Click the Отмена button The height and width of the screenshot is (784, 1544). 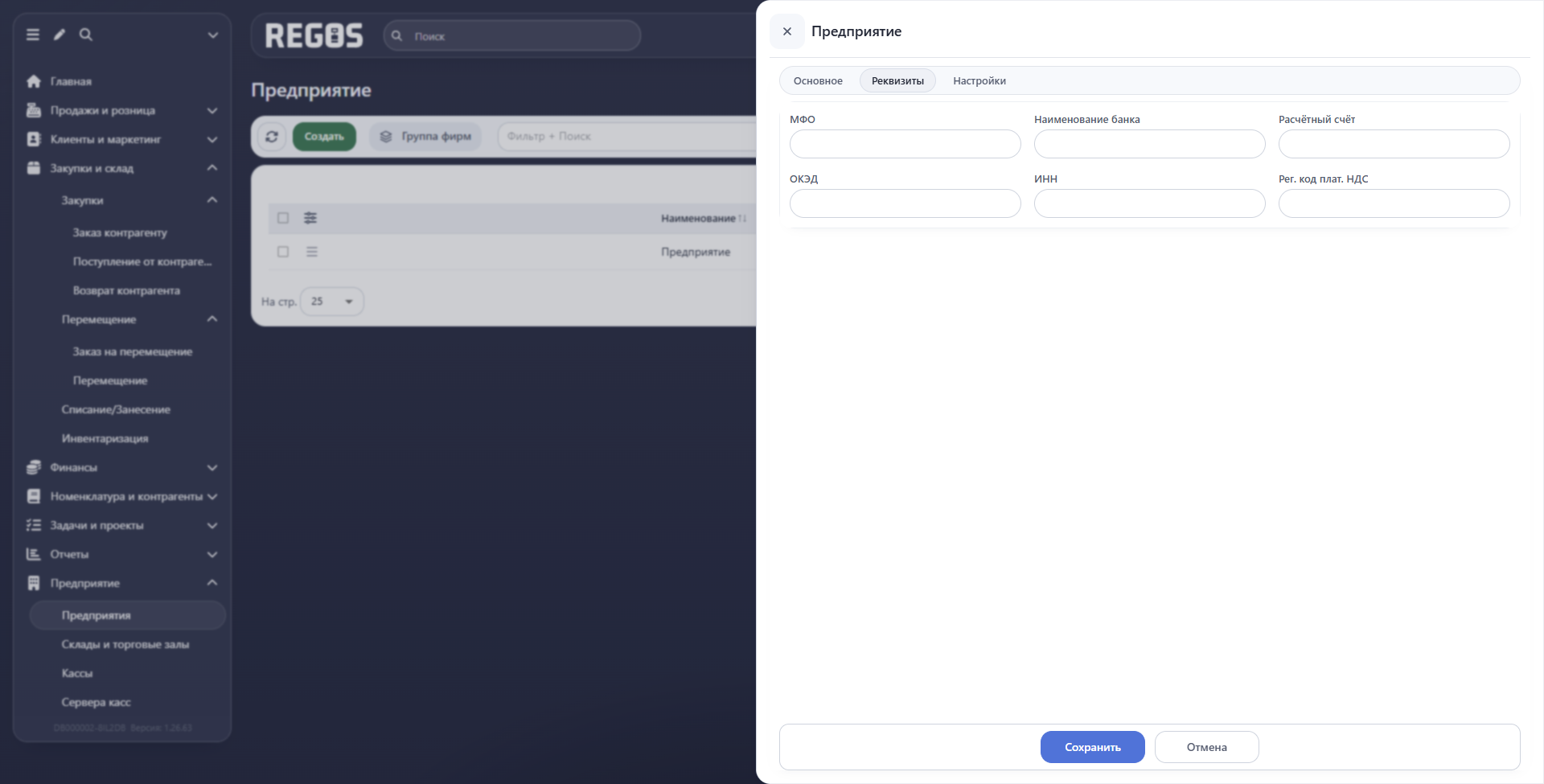pos(1207,747)
